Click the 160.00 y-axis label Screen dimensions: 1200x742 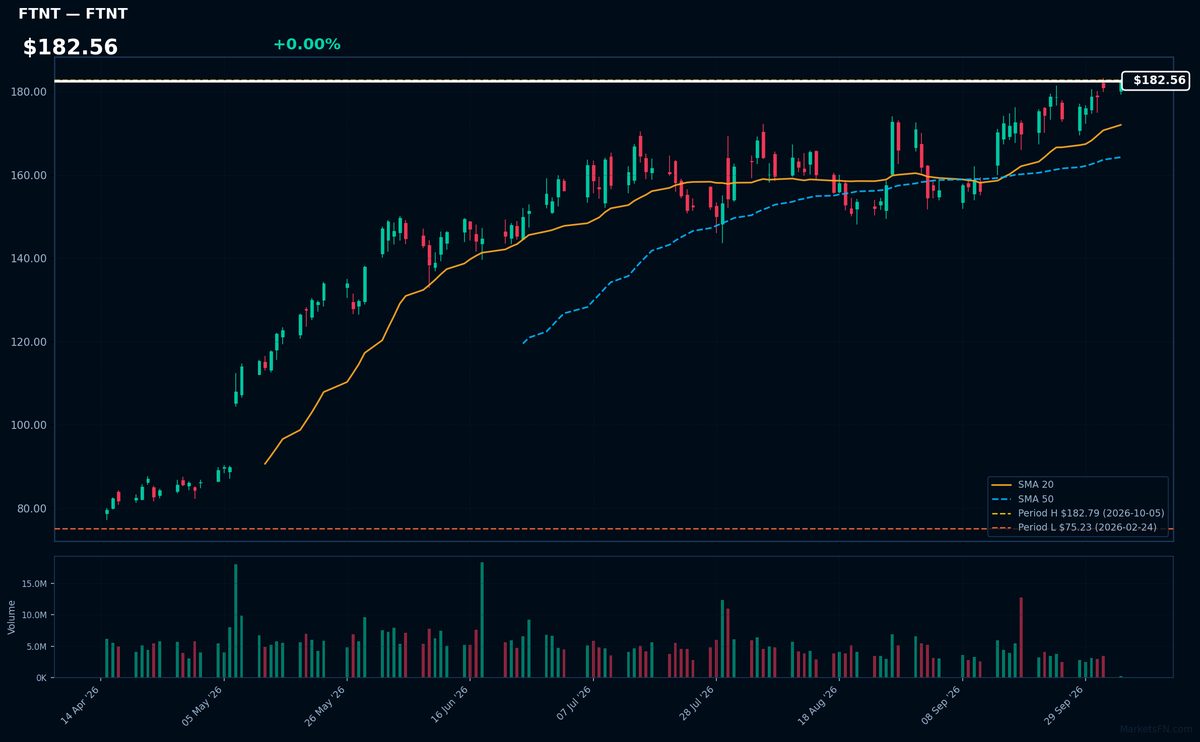click(30, 175)
